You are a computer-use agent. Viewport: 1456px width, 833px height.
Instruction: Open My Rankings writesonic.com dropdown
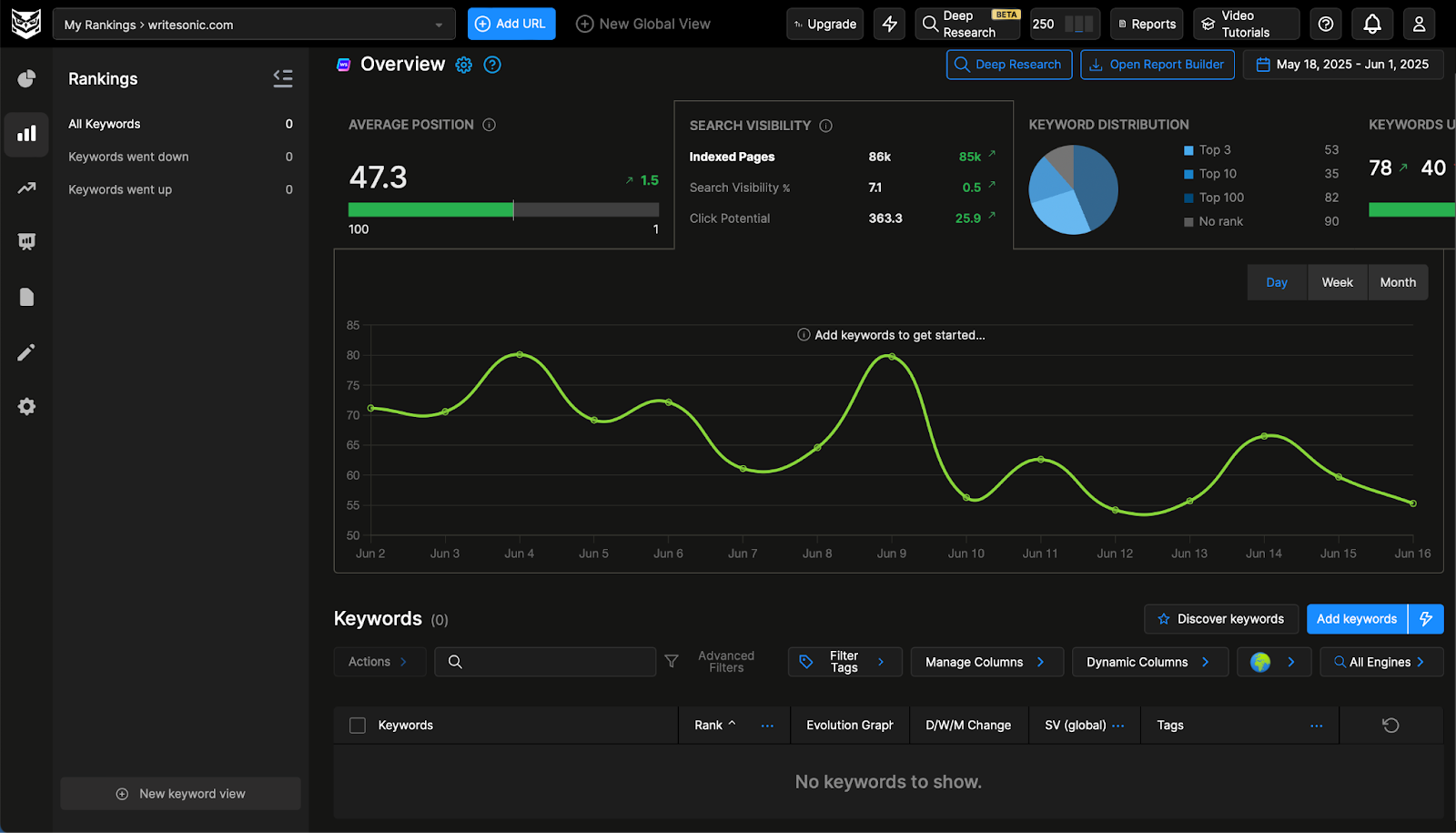coord(254,25)
